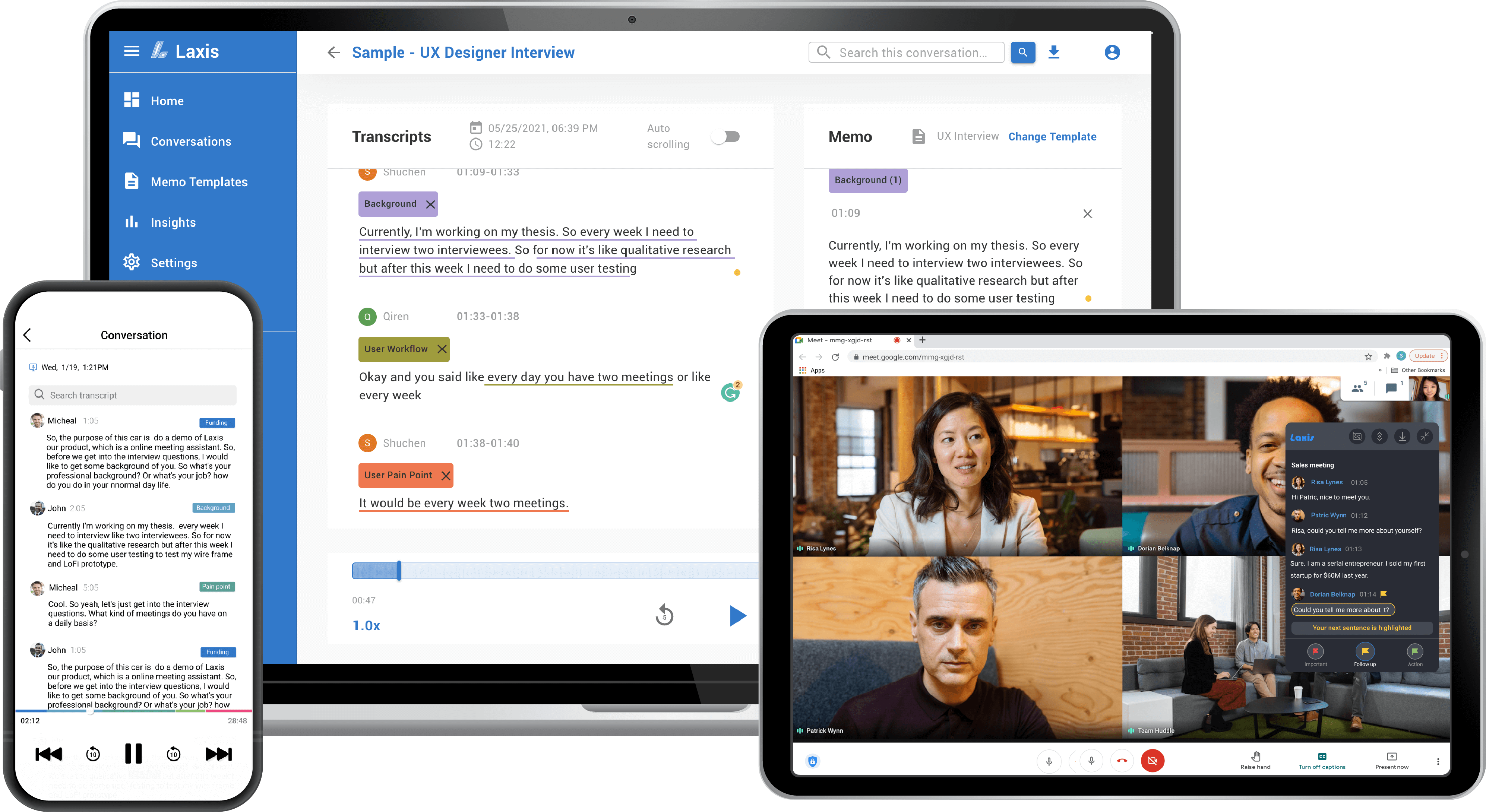The width and height of the screenshot is (1486, 812).
Task: Pause playback on the phone player
Action: click(133, 753)
